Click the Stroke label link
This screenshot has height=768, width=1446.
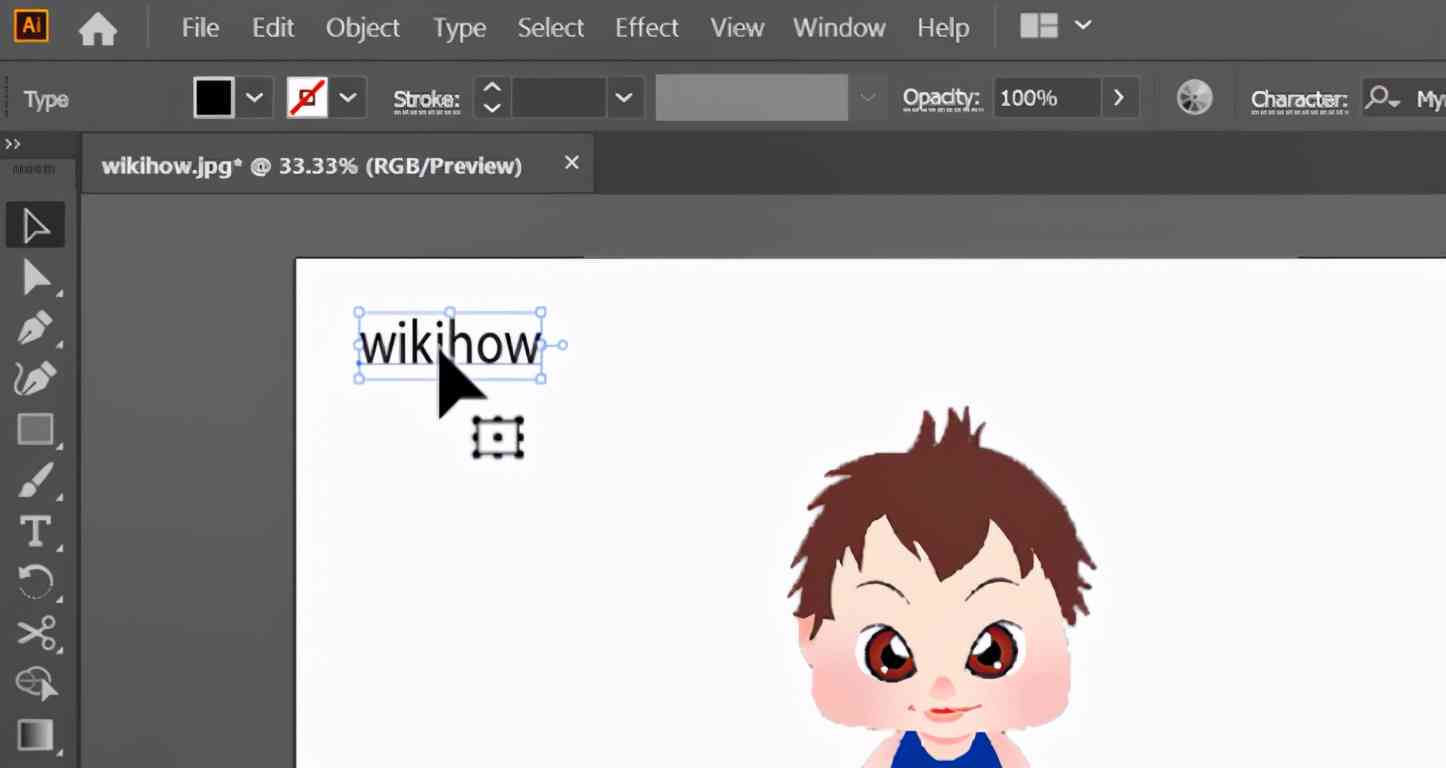click(x=426, y=100)
